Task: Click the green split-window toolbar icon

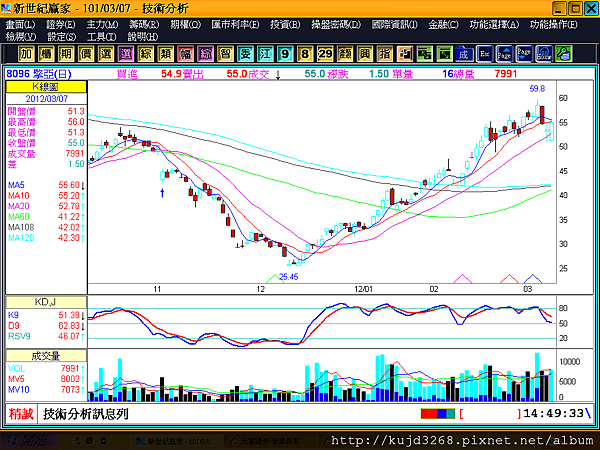Action: pos(424,54)
